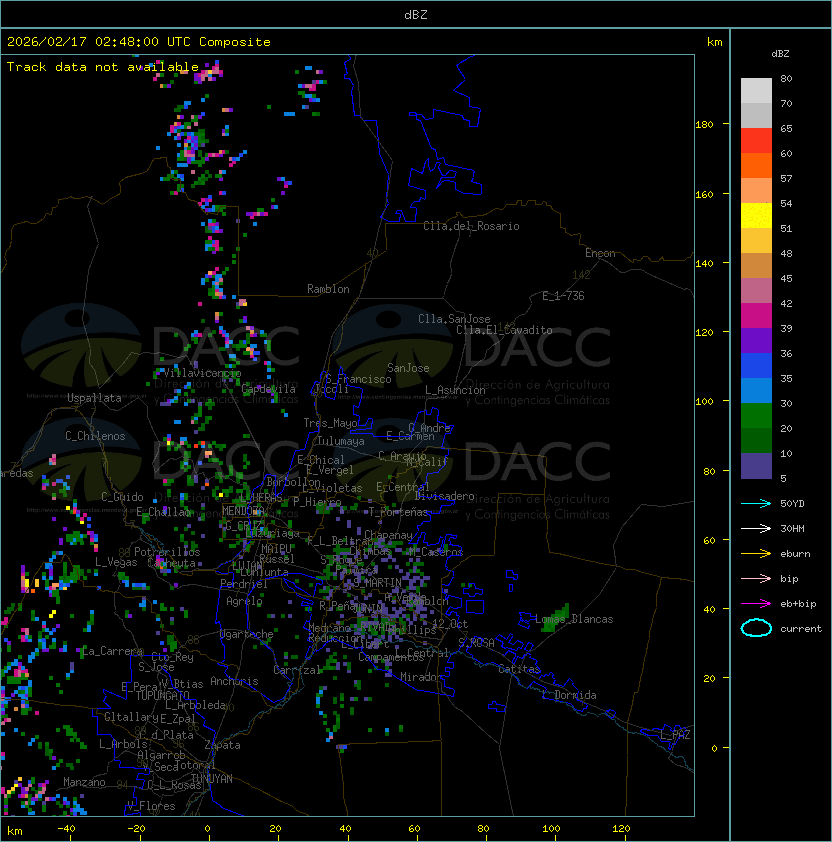Image resolution: width=832 pixels, height=842 pixels.
Task: Click the 'Uspallata' map label
Action: click(94, 398)
